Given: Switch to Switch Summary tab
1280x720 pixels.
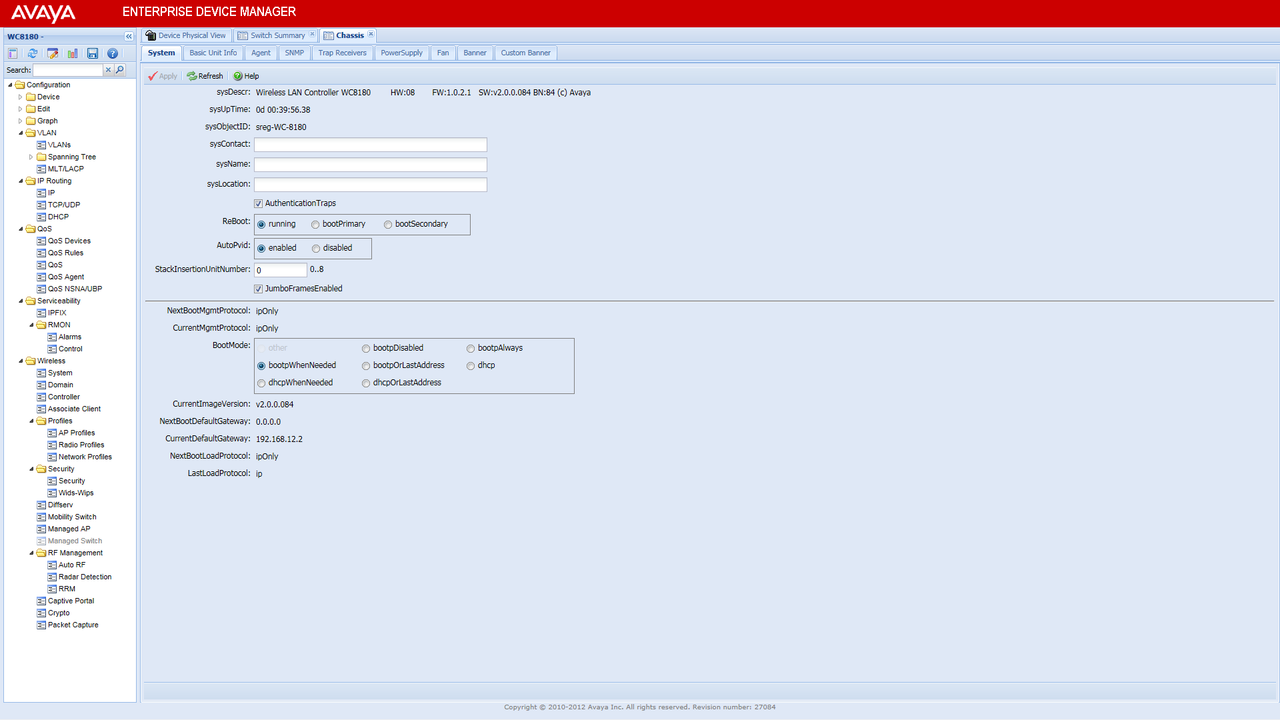Looking at the screenshot, I should click(277, 35).
